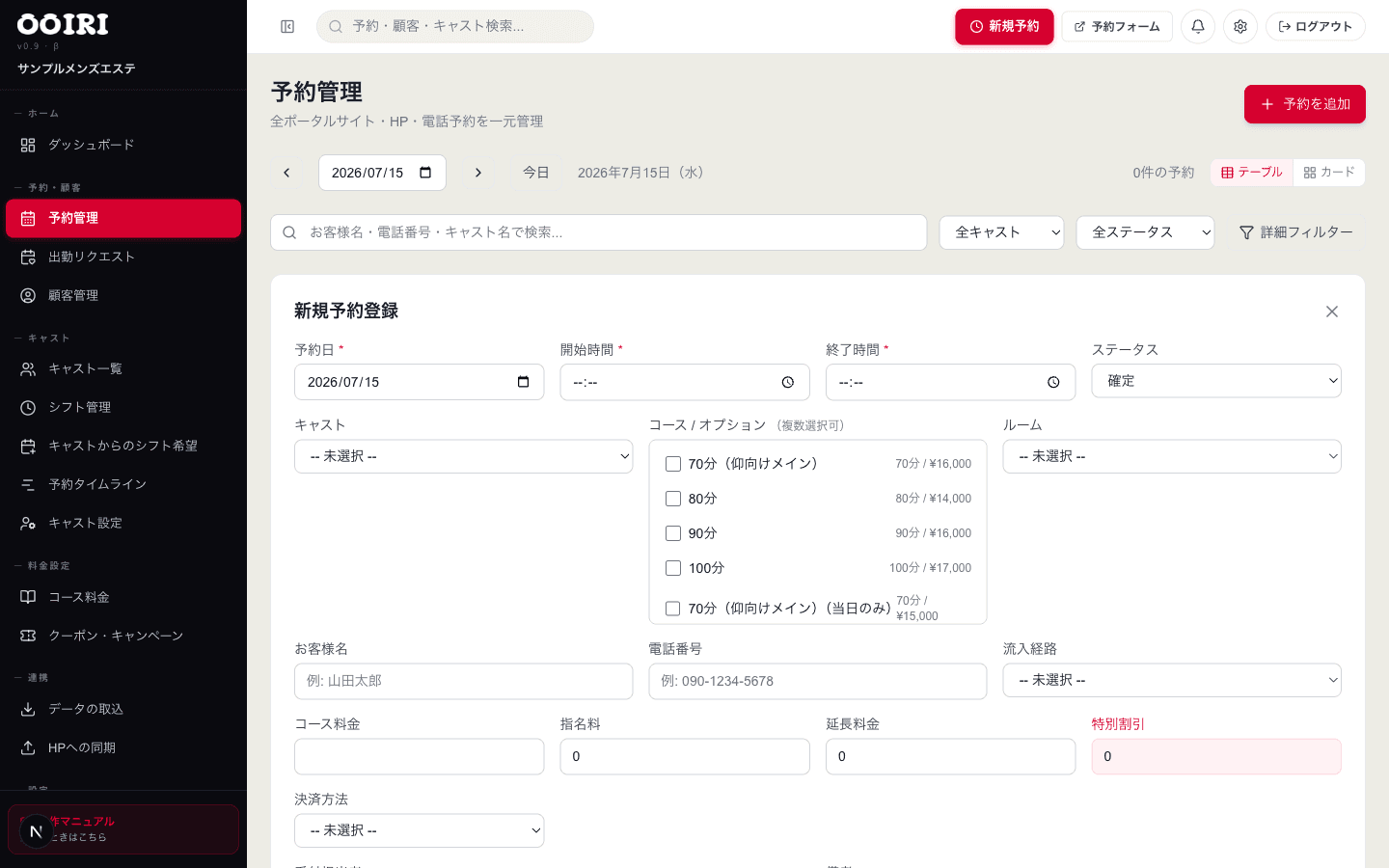Click 終了時間 time input
This screenshot has width=1389, height=868.
(950, 382)
